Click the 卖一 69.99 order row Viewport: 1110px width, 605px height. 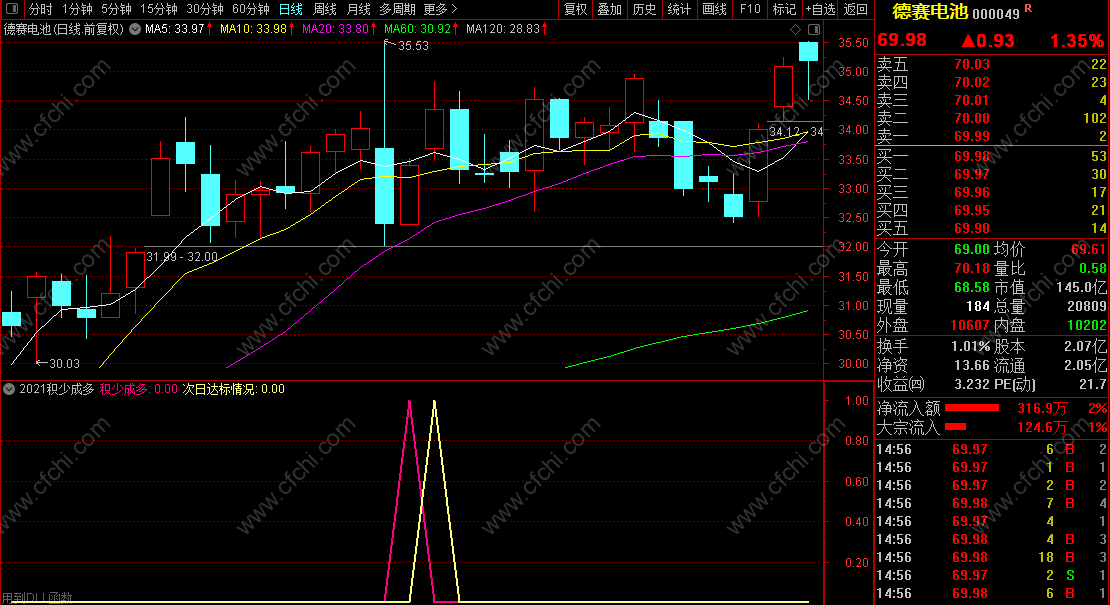pyautogui.click(x=991, y=137)
